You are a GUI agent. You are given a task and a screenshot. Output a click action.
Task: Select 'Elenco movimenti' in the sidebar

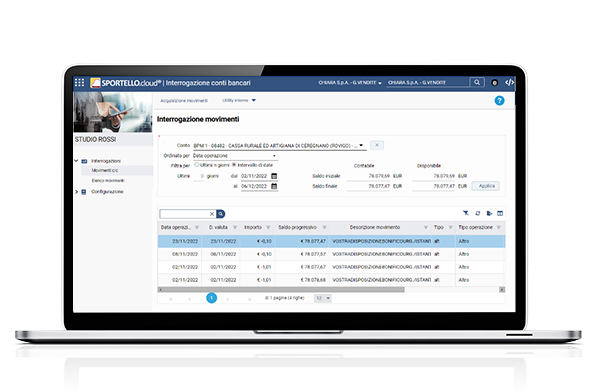(x=108, y=180)
